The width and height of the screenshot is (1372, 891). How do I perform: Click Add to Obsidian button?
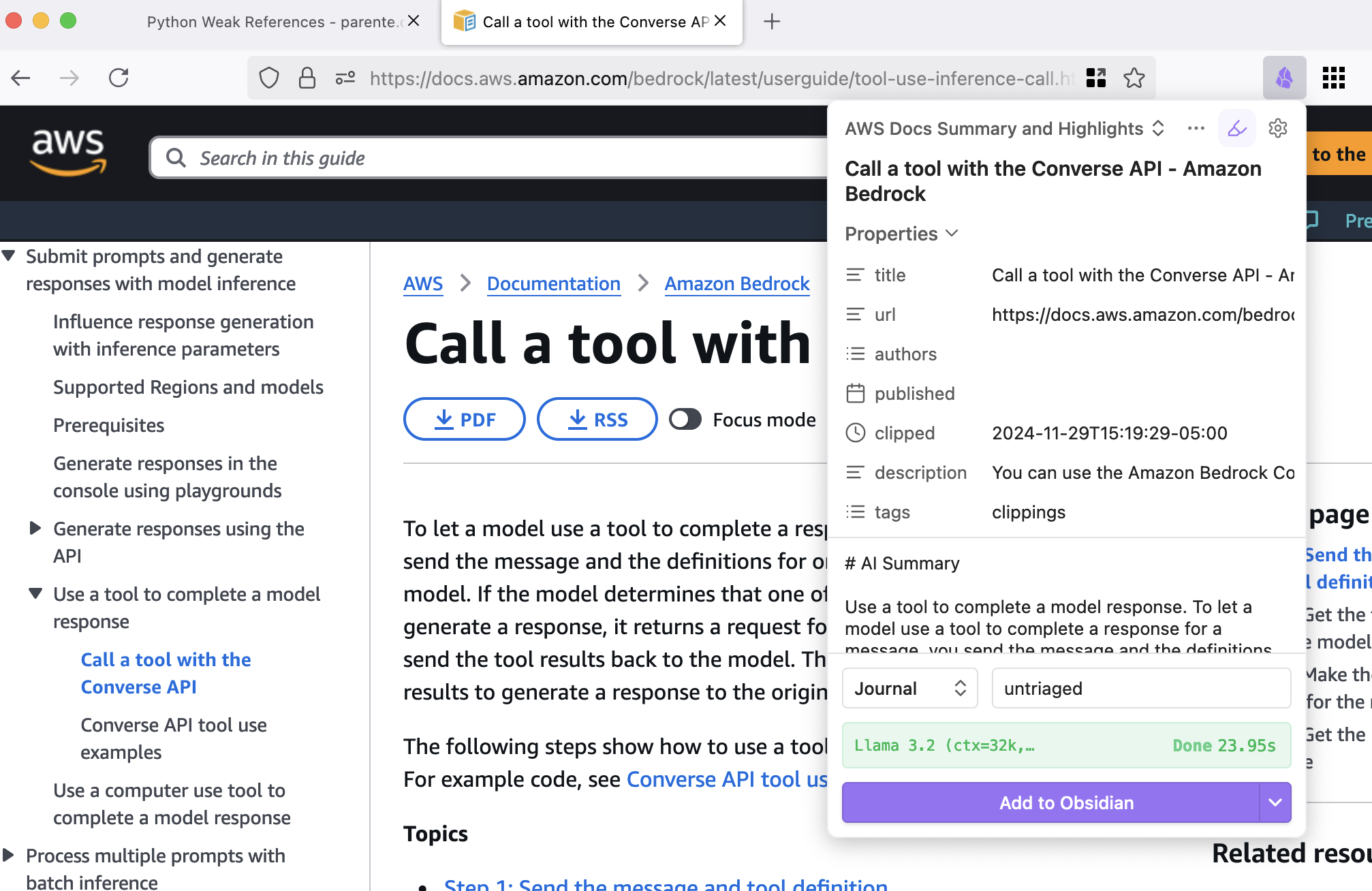click(1051, 803)
